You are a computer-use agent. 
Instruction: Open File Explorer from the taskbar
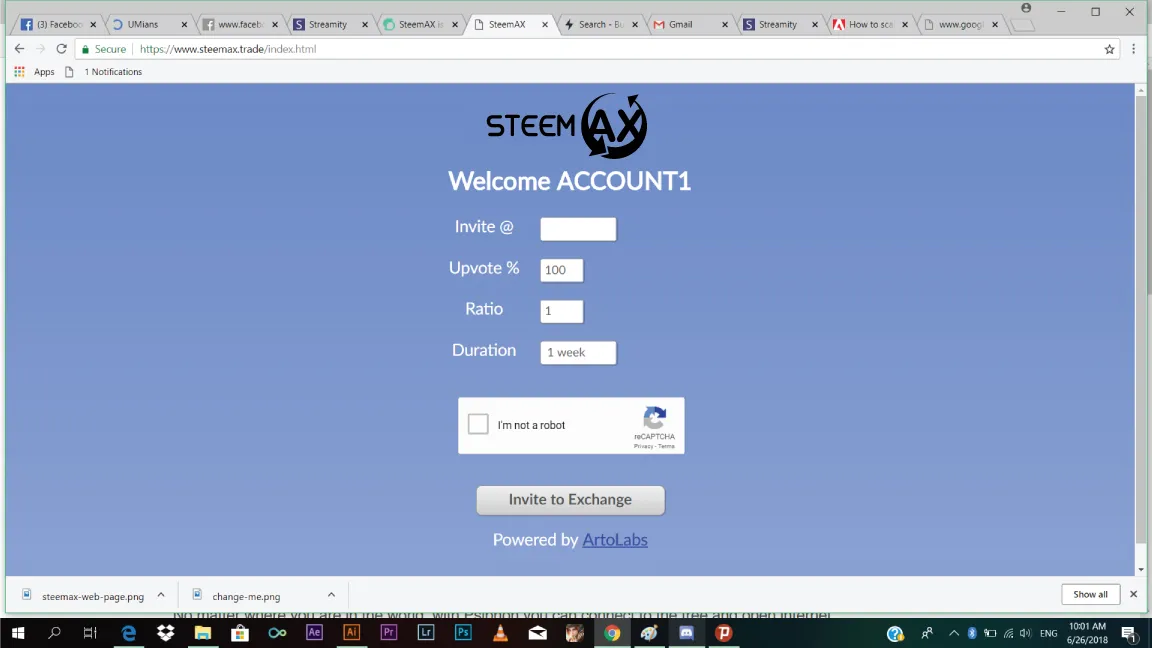[203, 633]
